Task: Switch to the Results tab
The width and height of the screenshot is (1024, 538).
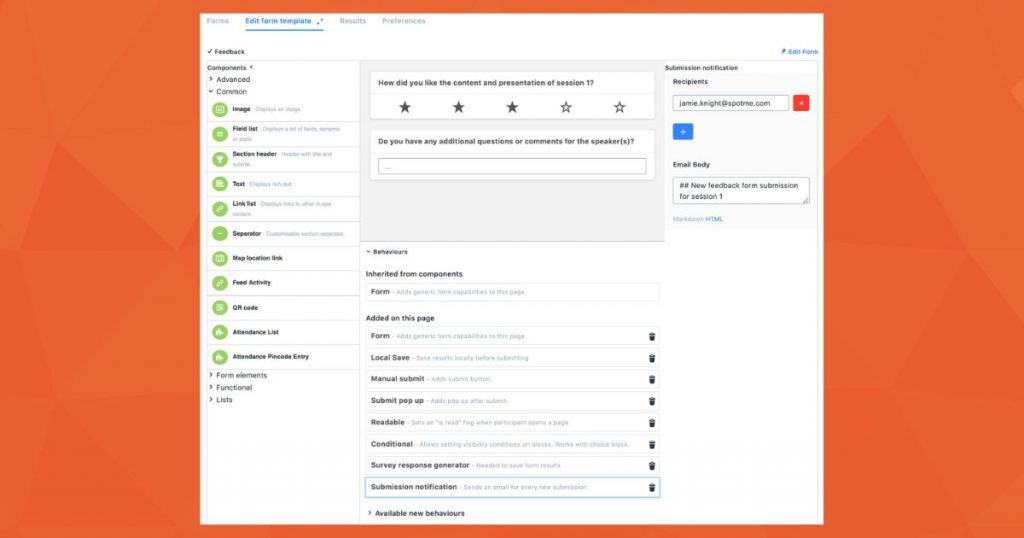Action: click(352, 21)
